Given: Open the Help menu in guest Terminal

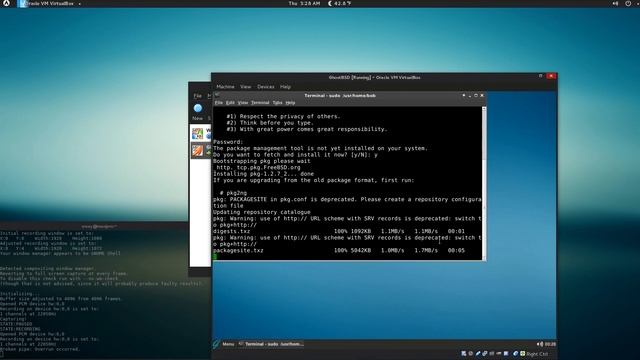Looking at the screenshot, I should pos(290,102).
